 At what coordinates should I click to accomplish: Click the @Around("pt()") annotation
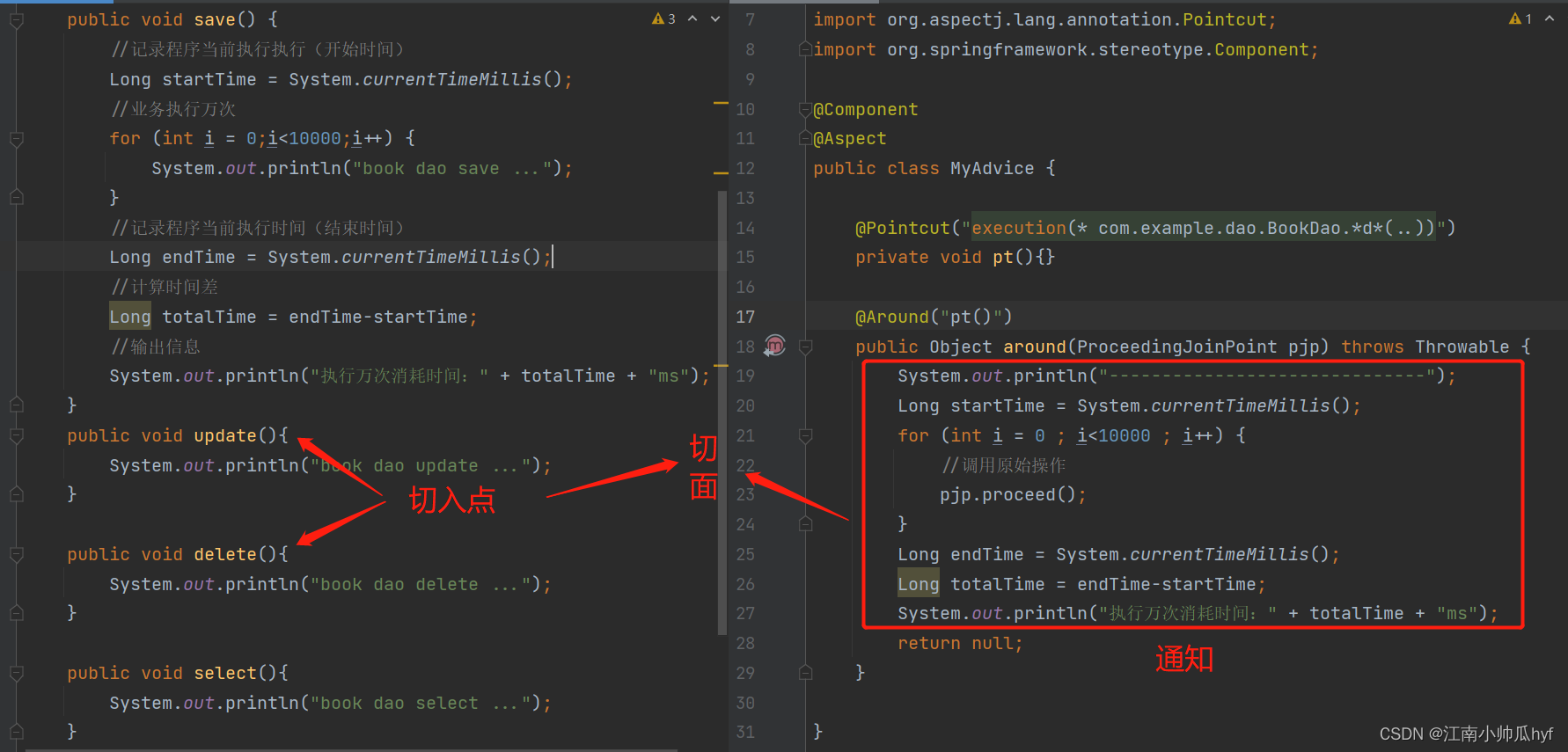[x=934, y=317]
